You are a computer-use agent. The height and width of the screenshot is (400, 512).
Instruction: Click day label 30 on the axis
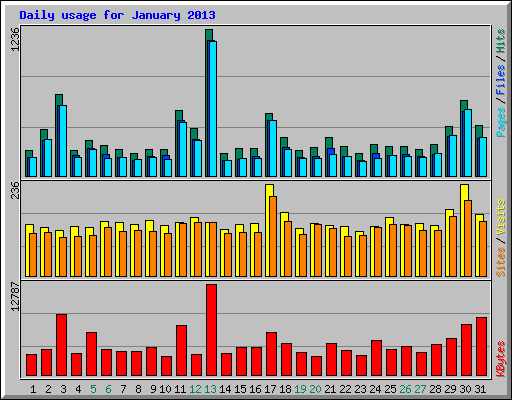pyautogui.click(x=465, y=389)
